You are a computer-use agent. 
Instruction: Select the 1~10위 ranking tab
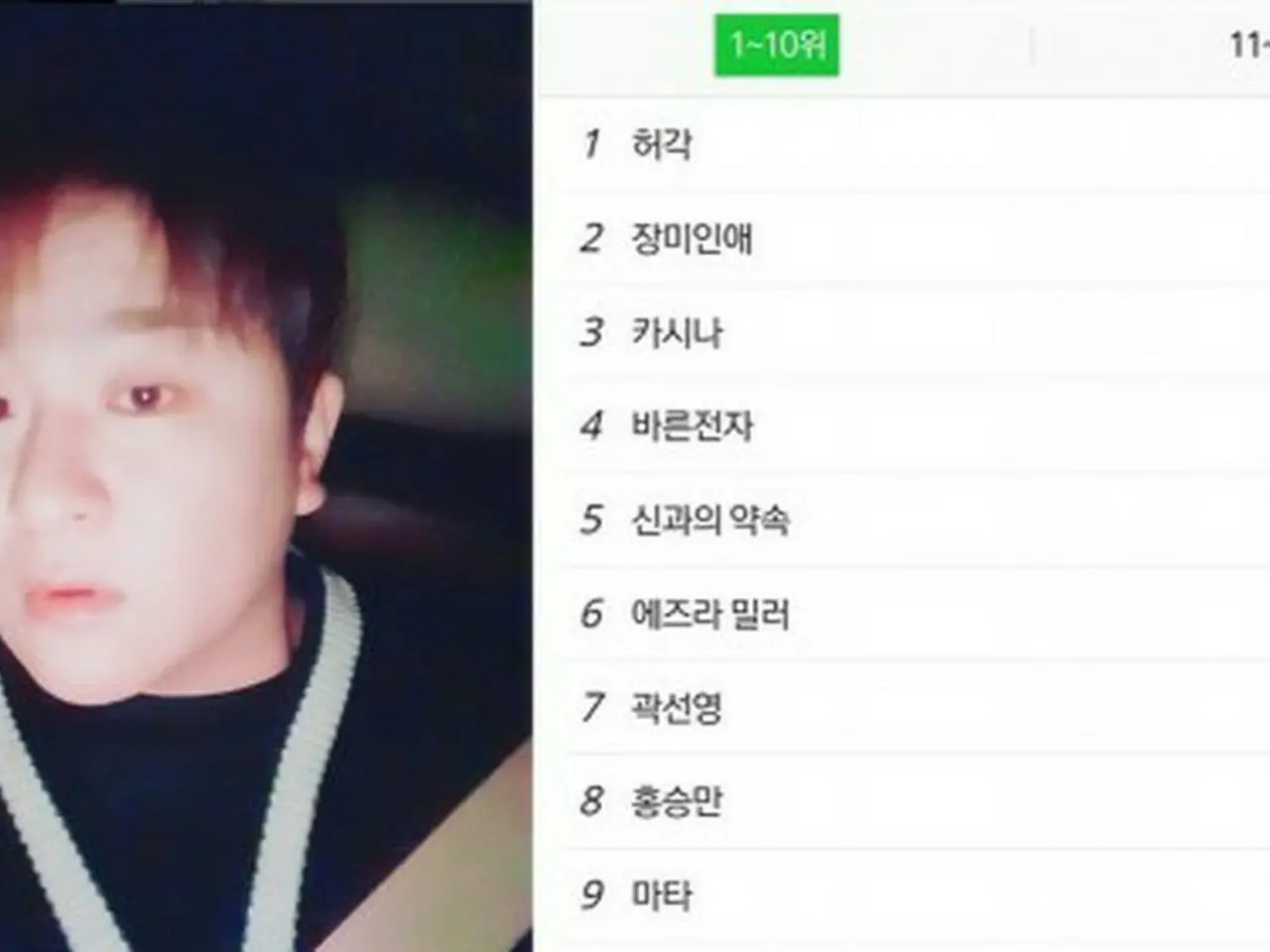(x=777, y=45)
